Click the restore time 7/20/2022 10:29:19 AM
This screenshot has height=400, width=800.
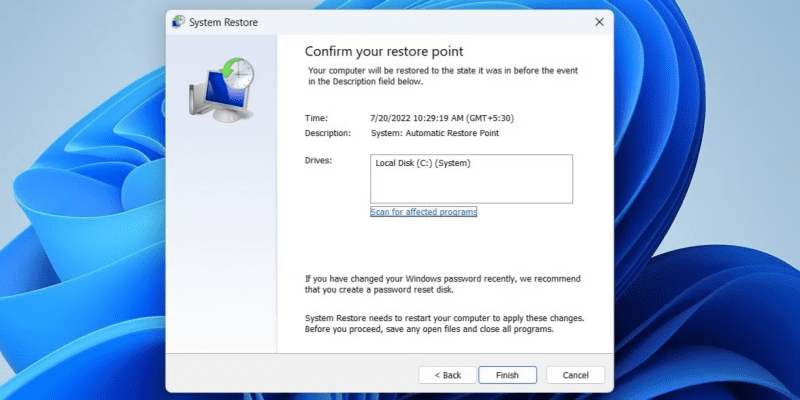click(442, 118)
